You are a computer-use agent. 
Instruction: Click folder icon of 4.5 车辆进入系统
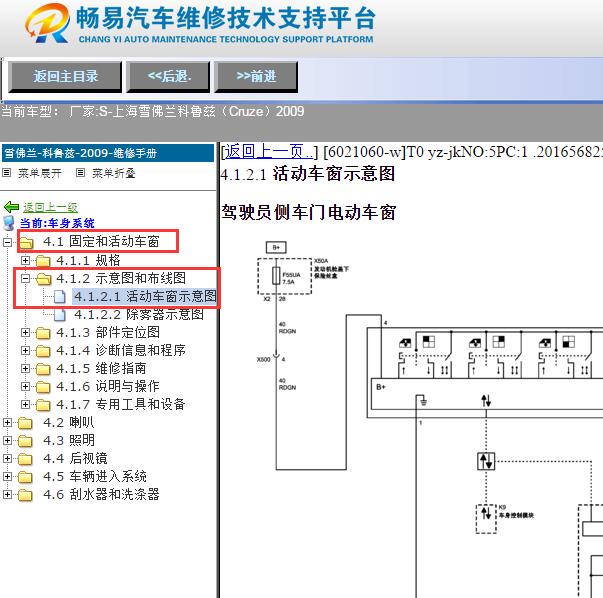click(x=25, y=476)
